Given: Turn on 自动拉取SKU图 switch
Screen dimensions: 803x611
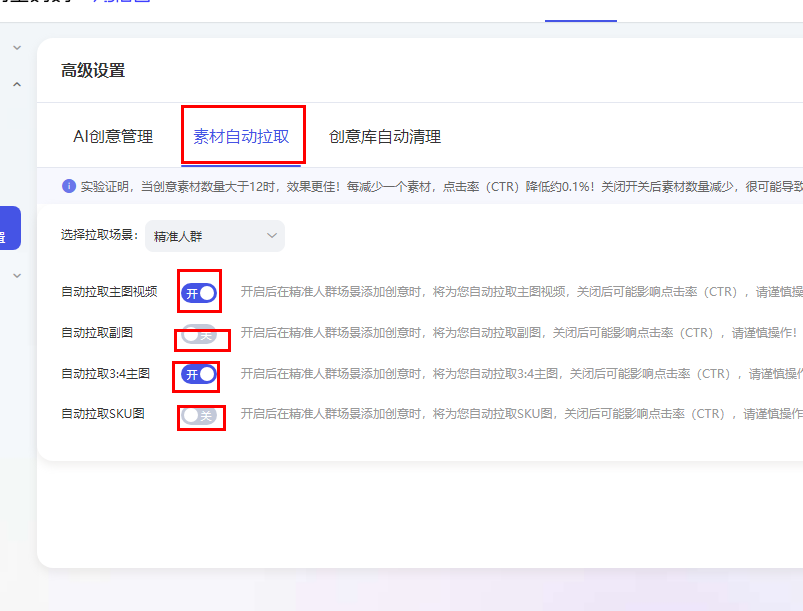Looking at the screenshot, I should pyautogui.click(x=199, y=414).
